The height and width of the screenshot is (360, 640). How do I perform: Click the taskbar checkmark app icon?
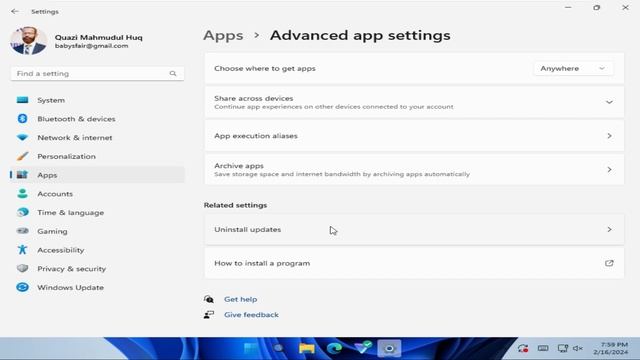pos(362,347)
